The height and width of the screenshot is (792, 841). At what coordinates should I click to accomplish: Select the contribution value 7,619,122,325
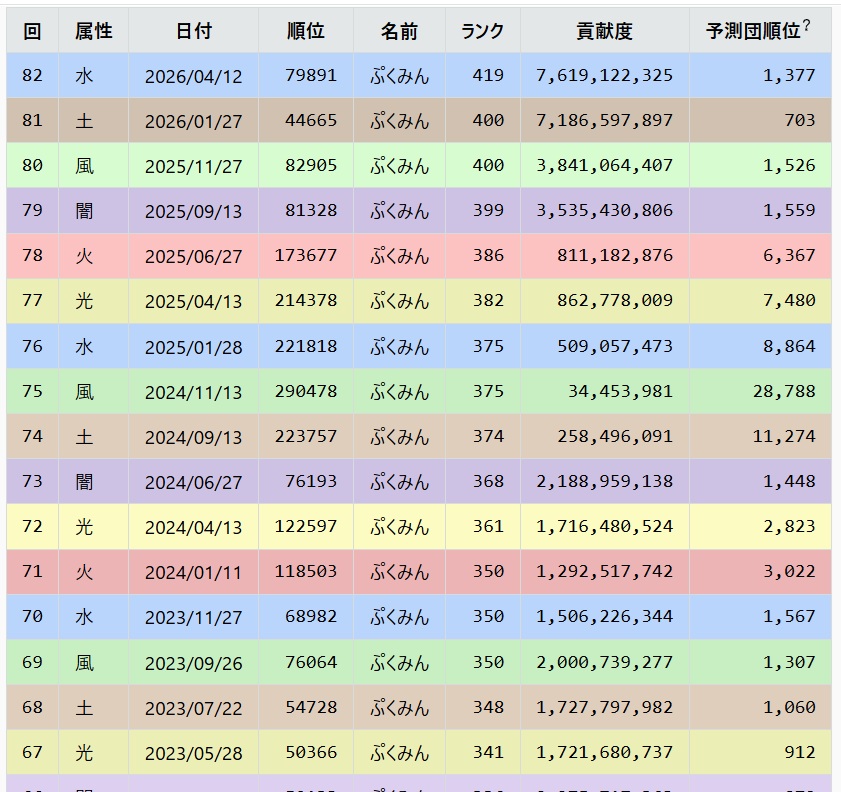pos(604,76)
